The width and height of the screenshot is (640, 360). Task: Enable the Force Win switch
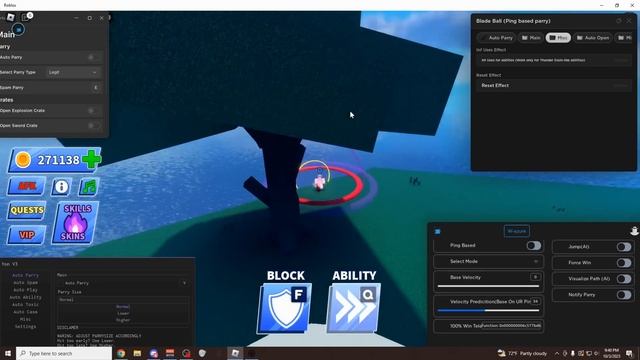(624, 263)
